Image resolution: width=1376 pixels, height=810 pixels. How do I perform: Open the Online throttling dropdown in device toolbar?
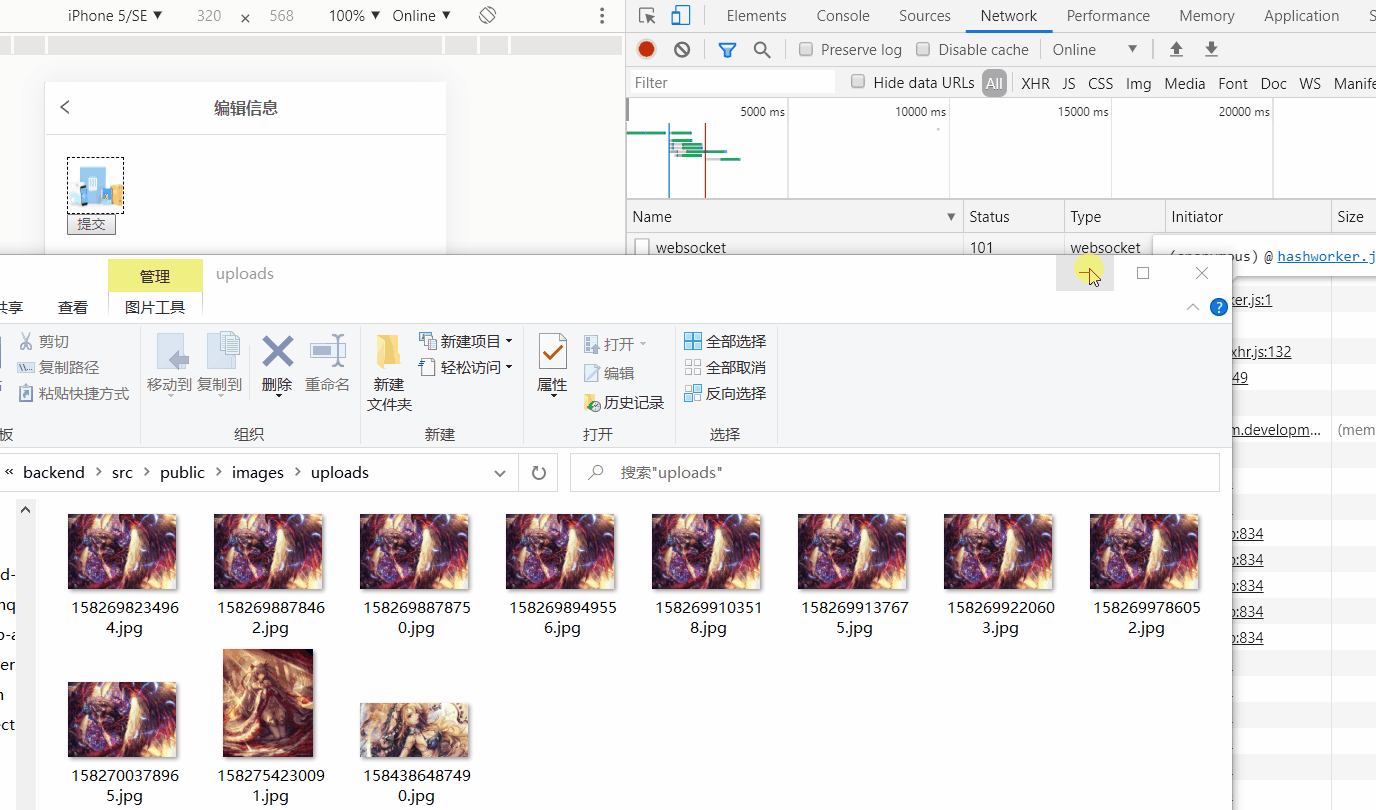421,16
